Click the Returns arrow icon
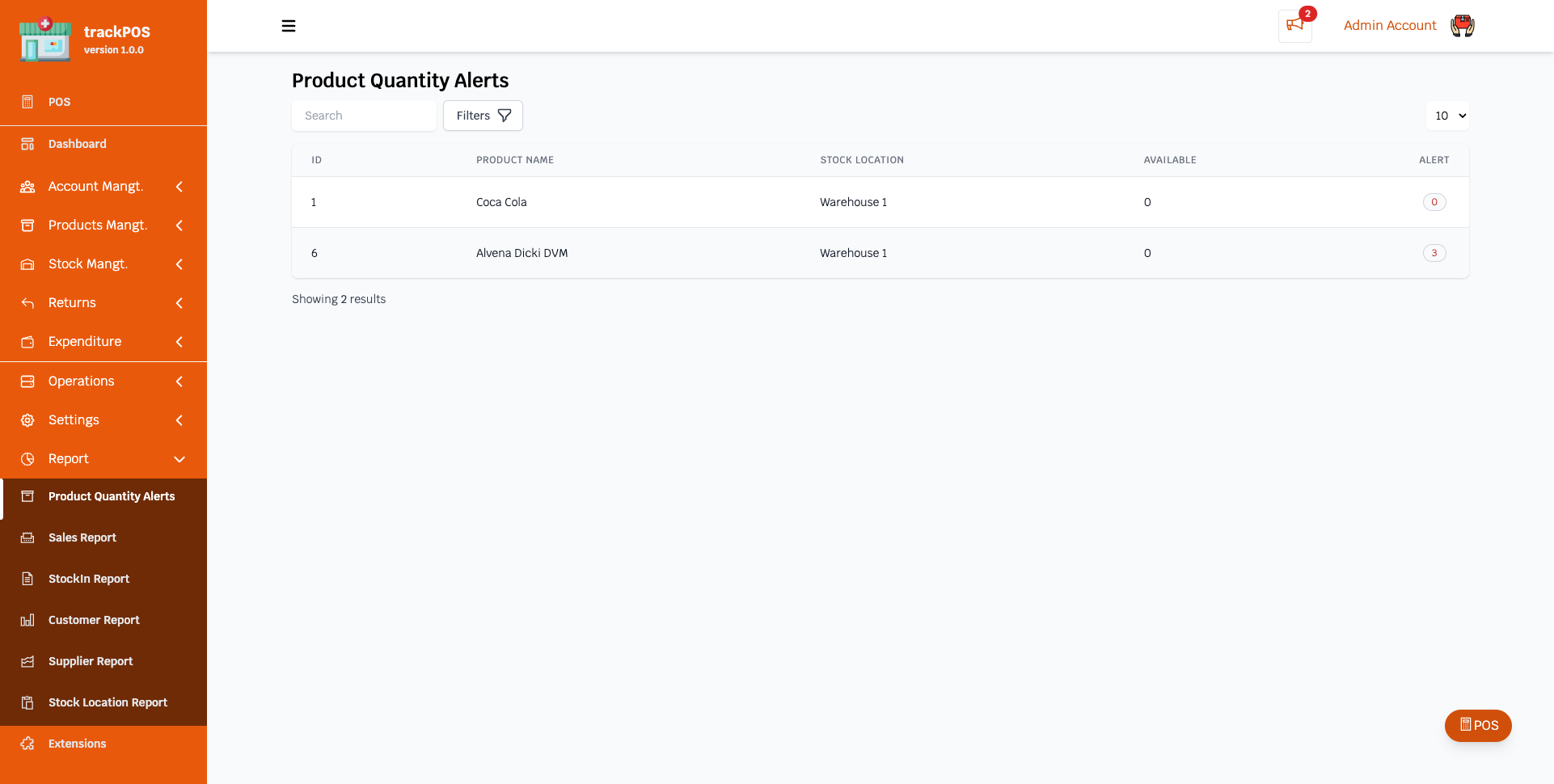1554x784 pixels. coord(27,302)
